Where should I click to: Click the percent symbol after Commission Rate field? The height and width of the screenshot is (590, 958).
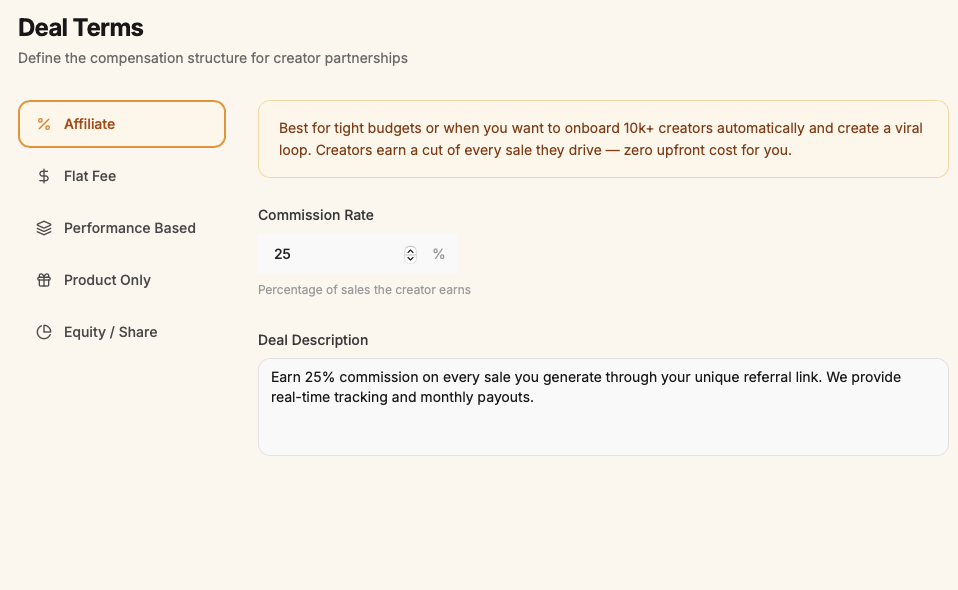tap(439, 254)
